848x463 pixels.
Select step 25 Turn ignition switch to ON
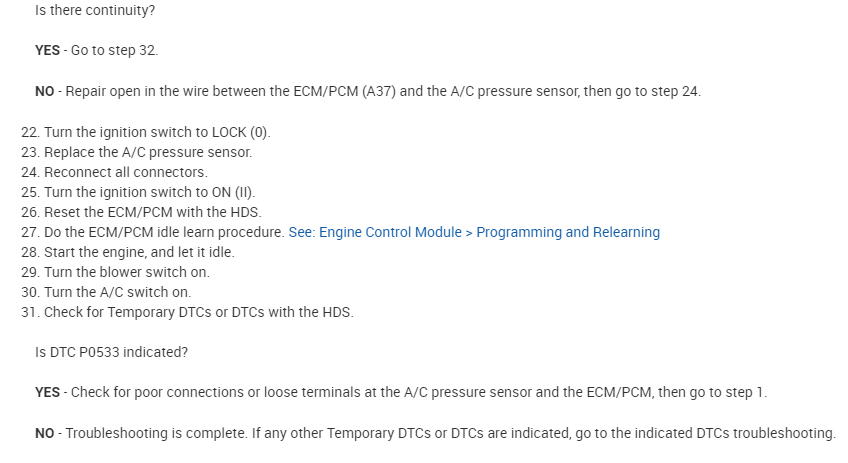coord(150,192)
